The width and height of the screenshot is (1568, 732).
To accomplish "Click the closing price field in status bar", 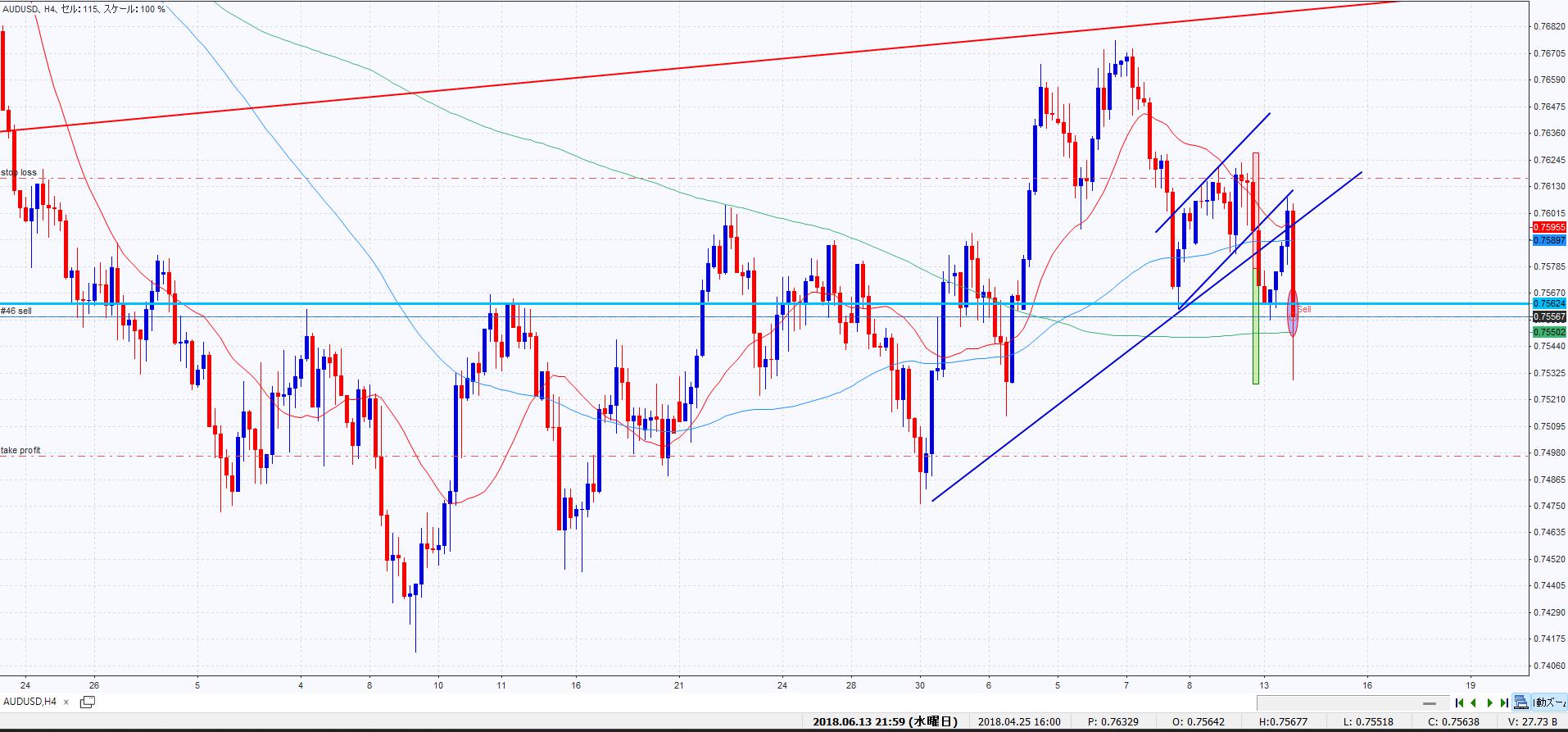I will coord(1452,722).
